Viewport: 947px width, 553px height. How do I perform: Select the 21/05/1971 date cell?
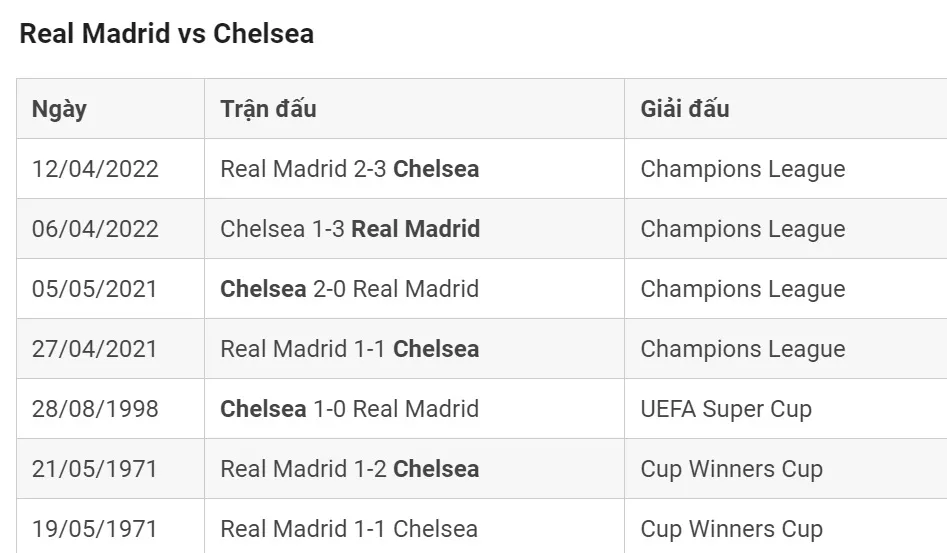(95, 469)
